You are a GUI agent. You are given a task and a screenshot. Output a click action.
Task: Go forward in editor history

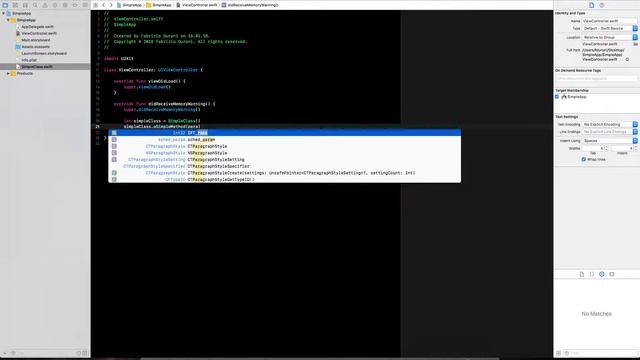click(x=111, y=5)
